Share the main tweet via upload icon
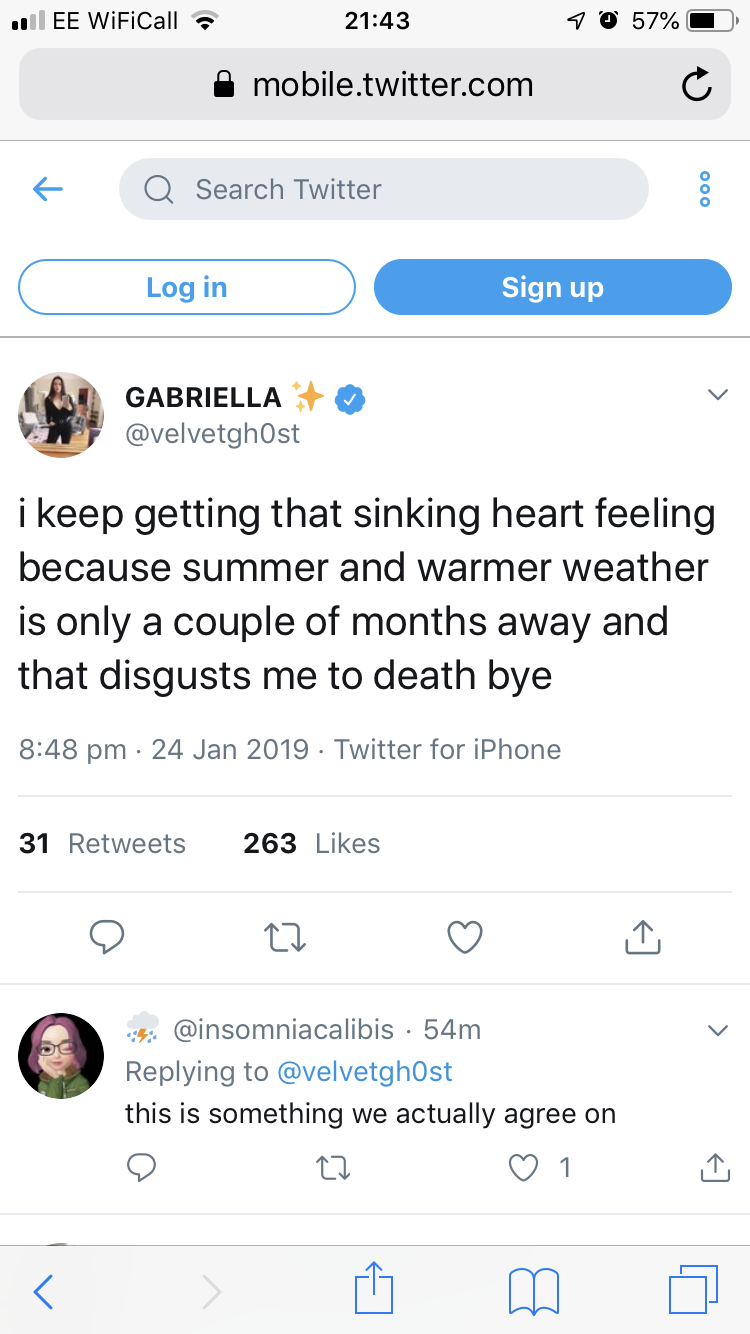The width and height of the screenshot is (750, 1334). pyautogui.click(x=642, y=937)
